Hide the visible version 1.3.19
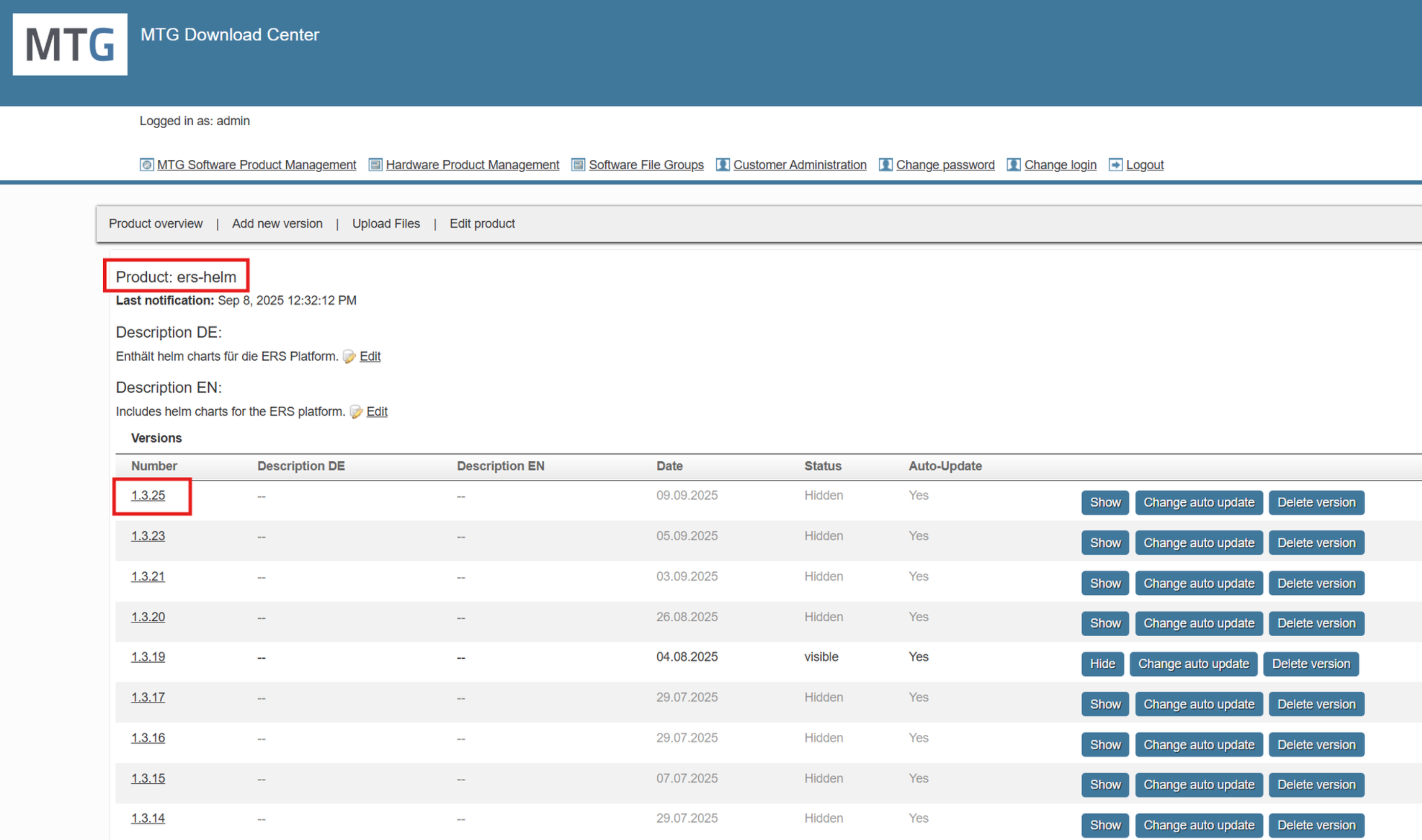 coord(1102,664)
